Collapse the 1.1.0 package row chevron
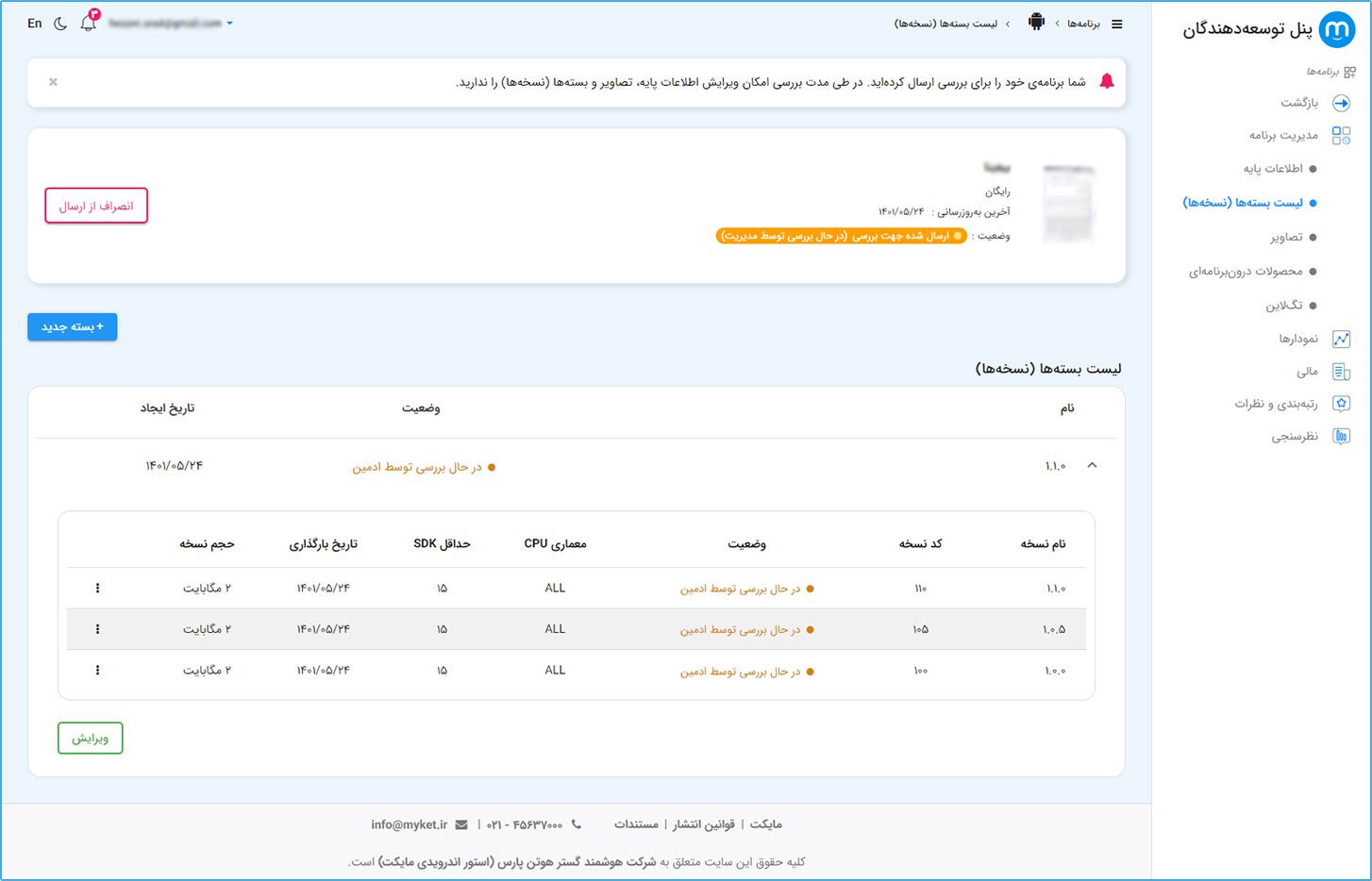Viewport: 1372px width, 881px height. coord(1092,465)
